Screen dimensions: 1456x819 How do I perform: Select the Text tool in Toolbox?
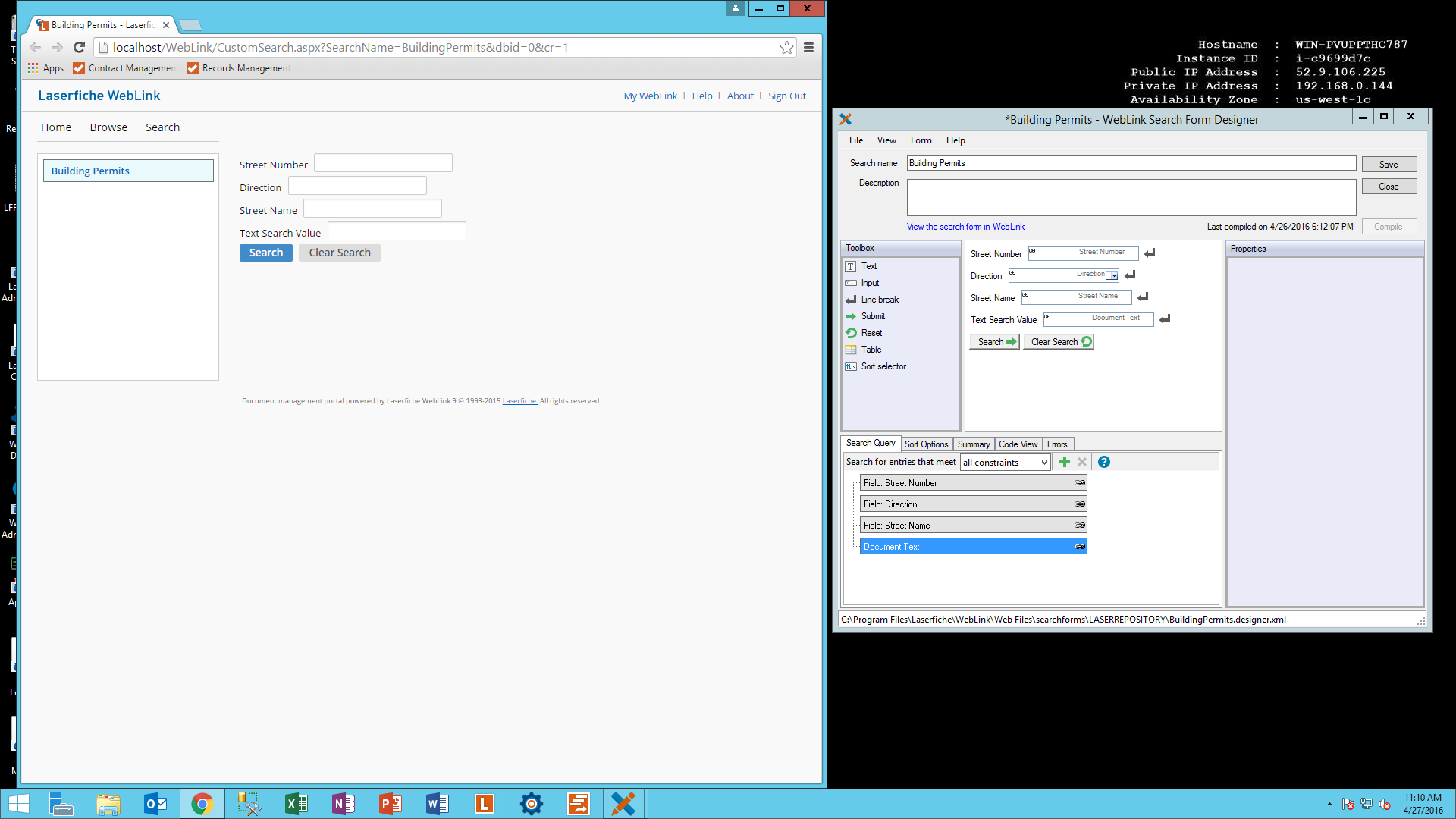[868, 266]
